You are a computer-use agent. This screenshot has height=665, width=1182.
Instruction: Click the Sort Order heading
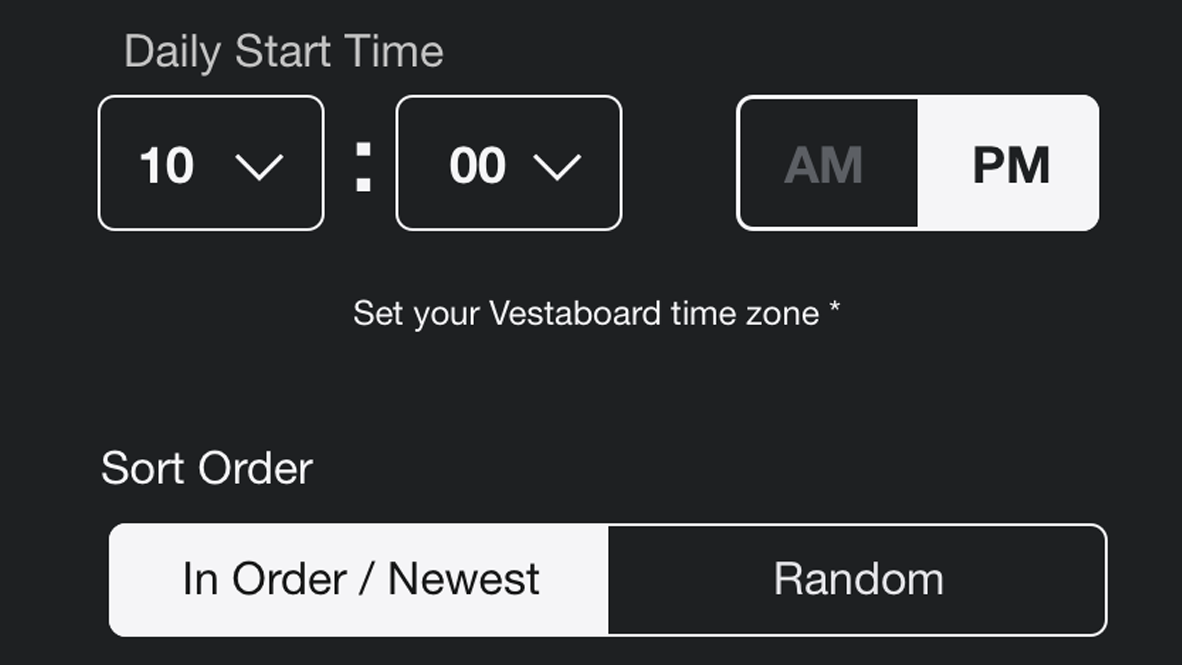(207, 468)
